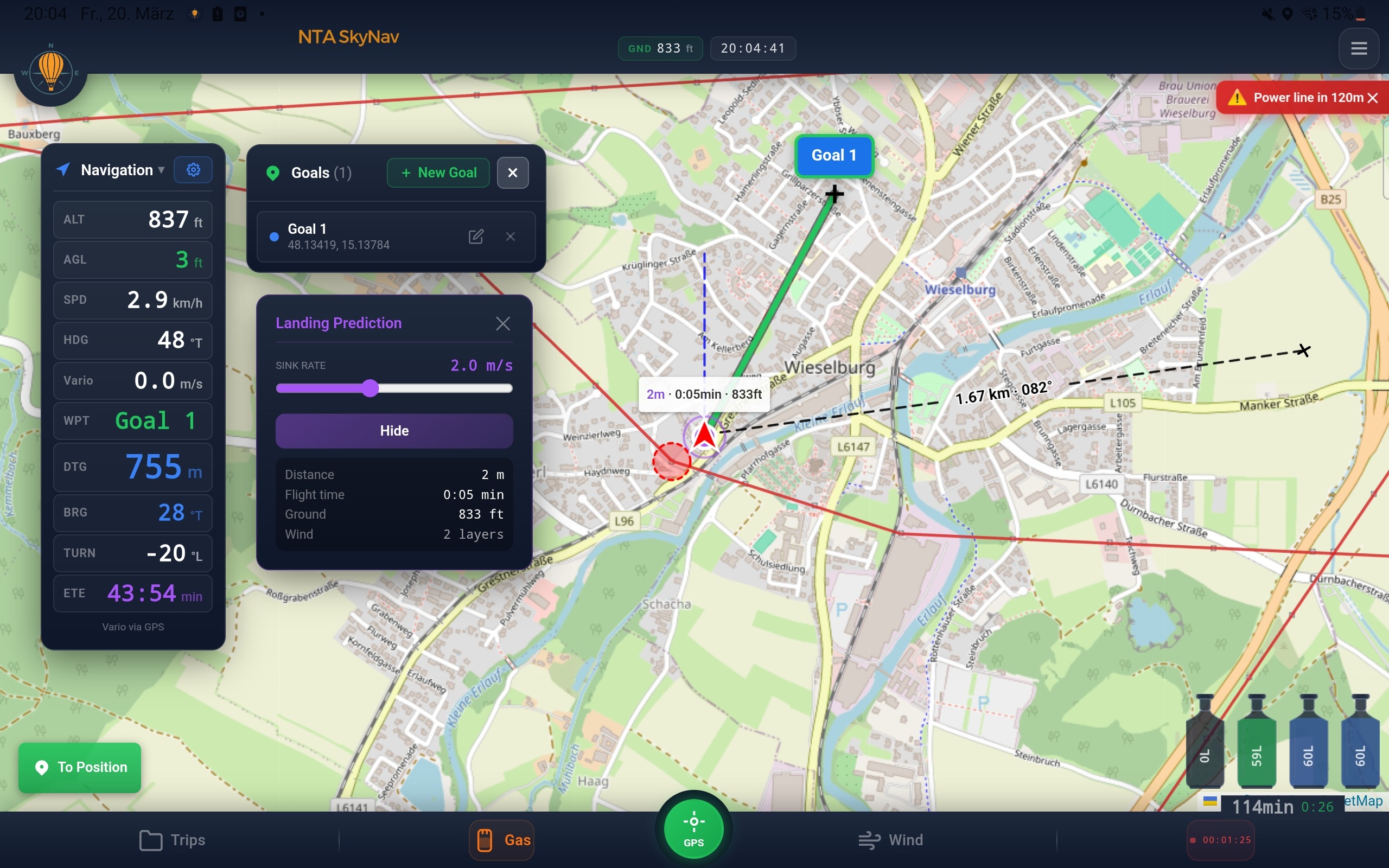Tap the ALT 837 ft field
1389x868 pixels.
132,220
